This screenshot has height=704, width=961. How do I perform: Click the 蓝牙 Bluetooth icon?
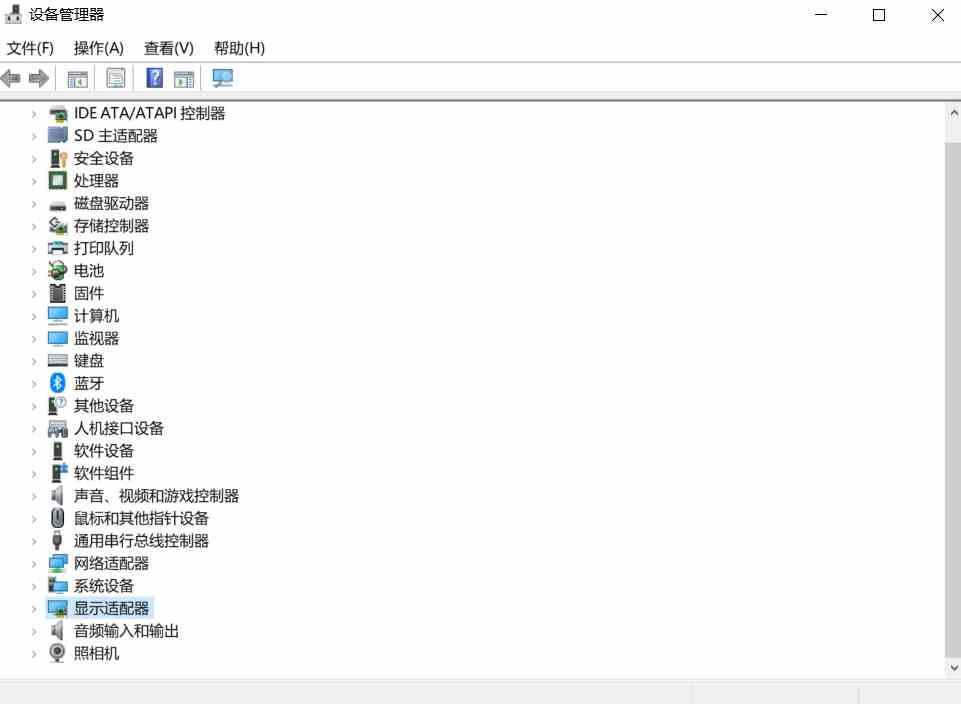pyautogui.click(x=58, y=383)
